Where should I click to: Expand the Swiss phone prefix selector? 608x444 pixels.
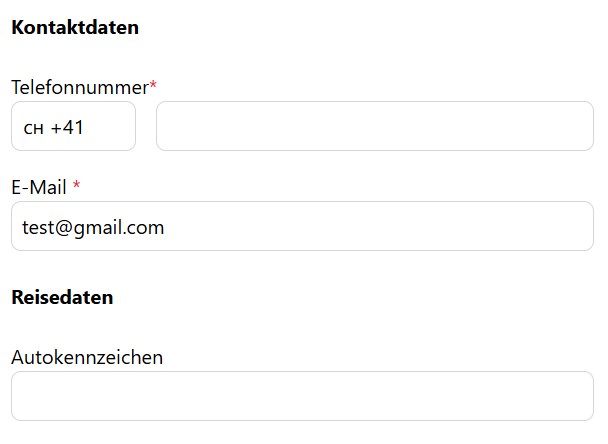coord(73,126)
